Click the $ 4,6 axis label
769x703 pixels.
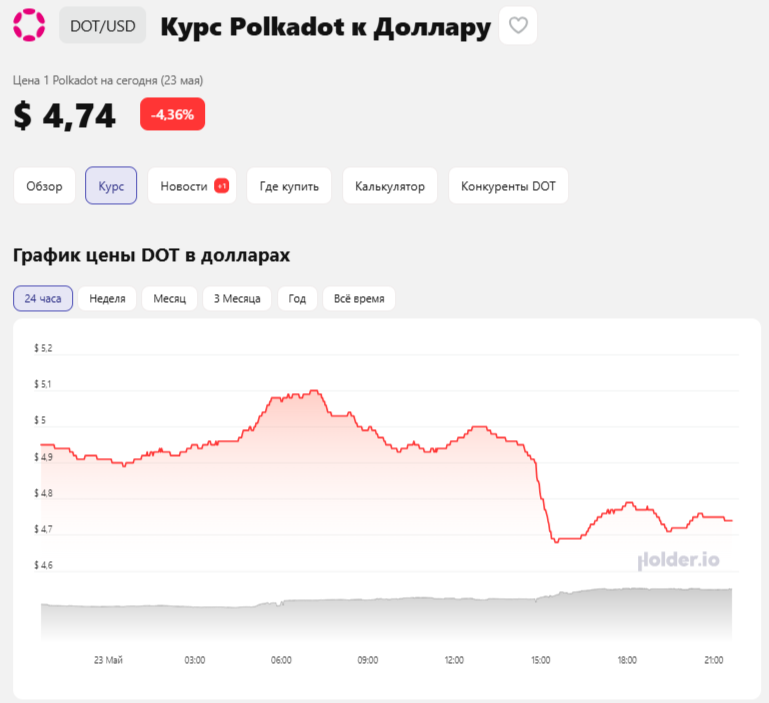click(43, 565)
